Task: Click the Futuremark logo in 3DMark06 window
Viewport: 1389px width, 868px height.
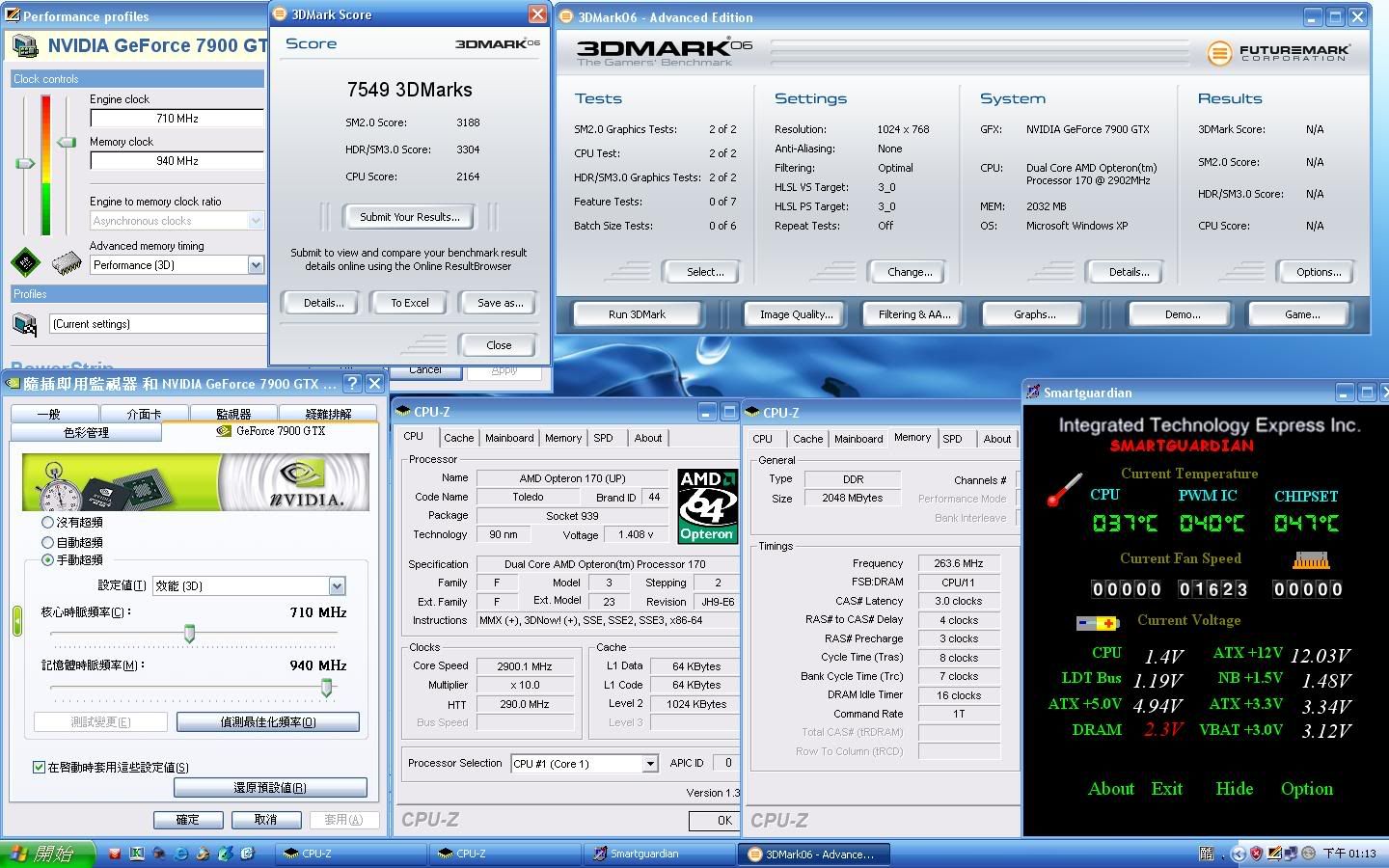Action: 1279,53
